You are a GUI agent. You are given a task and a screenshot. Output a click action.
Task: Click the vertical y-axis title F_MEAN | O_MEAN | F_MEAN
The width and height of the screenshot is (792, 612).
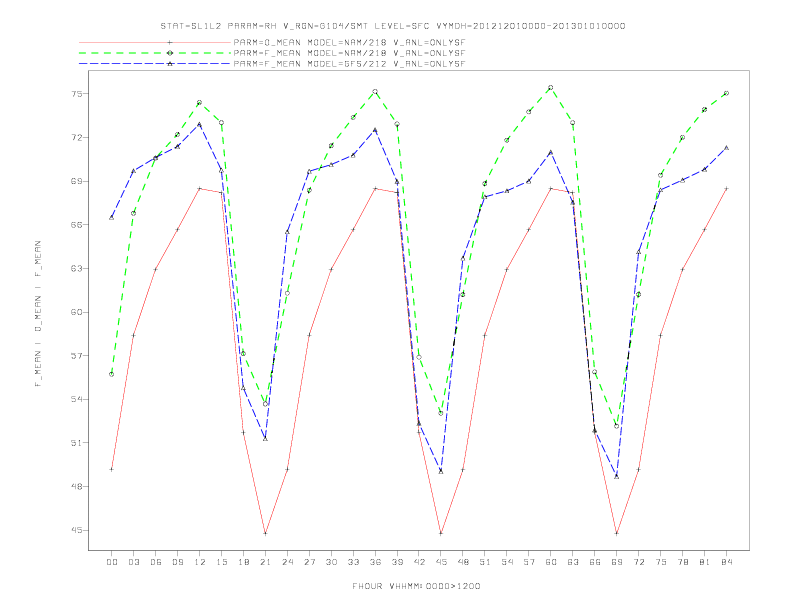pos(38,314)
